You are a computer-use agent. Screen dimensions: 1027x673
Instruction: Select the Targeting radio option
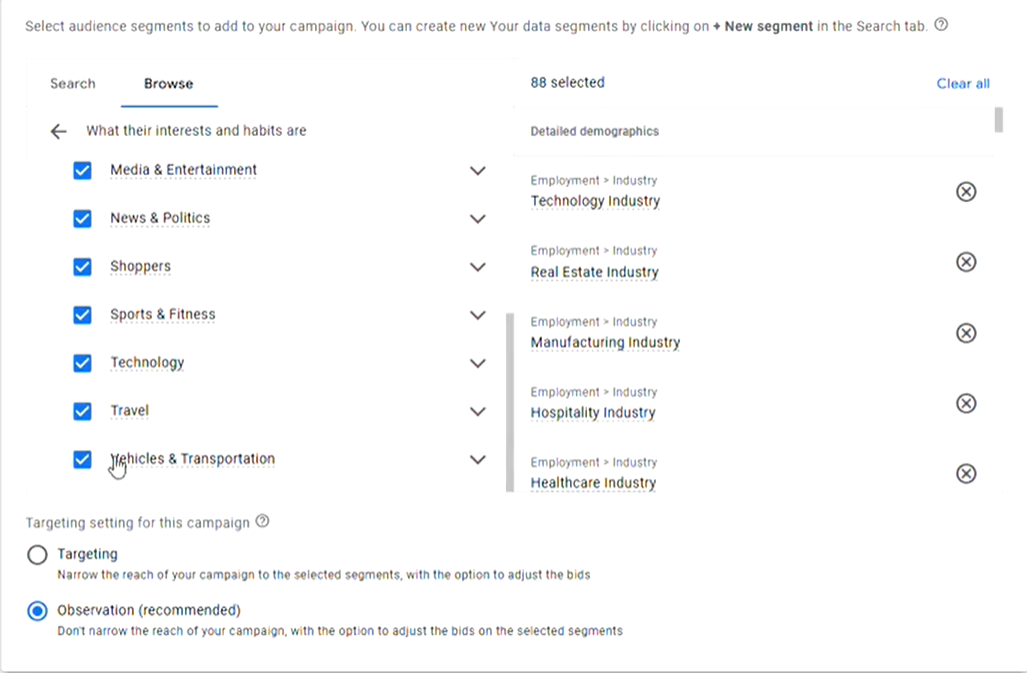coord(37,555)
